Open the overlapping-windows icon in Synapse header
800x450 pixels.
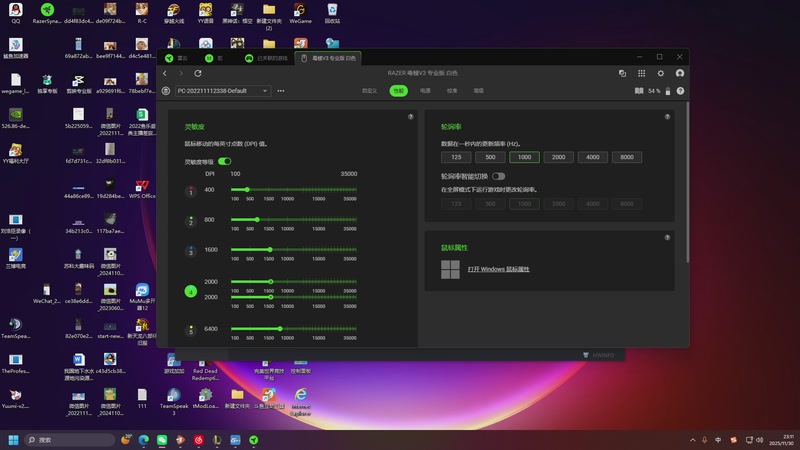click(622, 73)
